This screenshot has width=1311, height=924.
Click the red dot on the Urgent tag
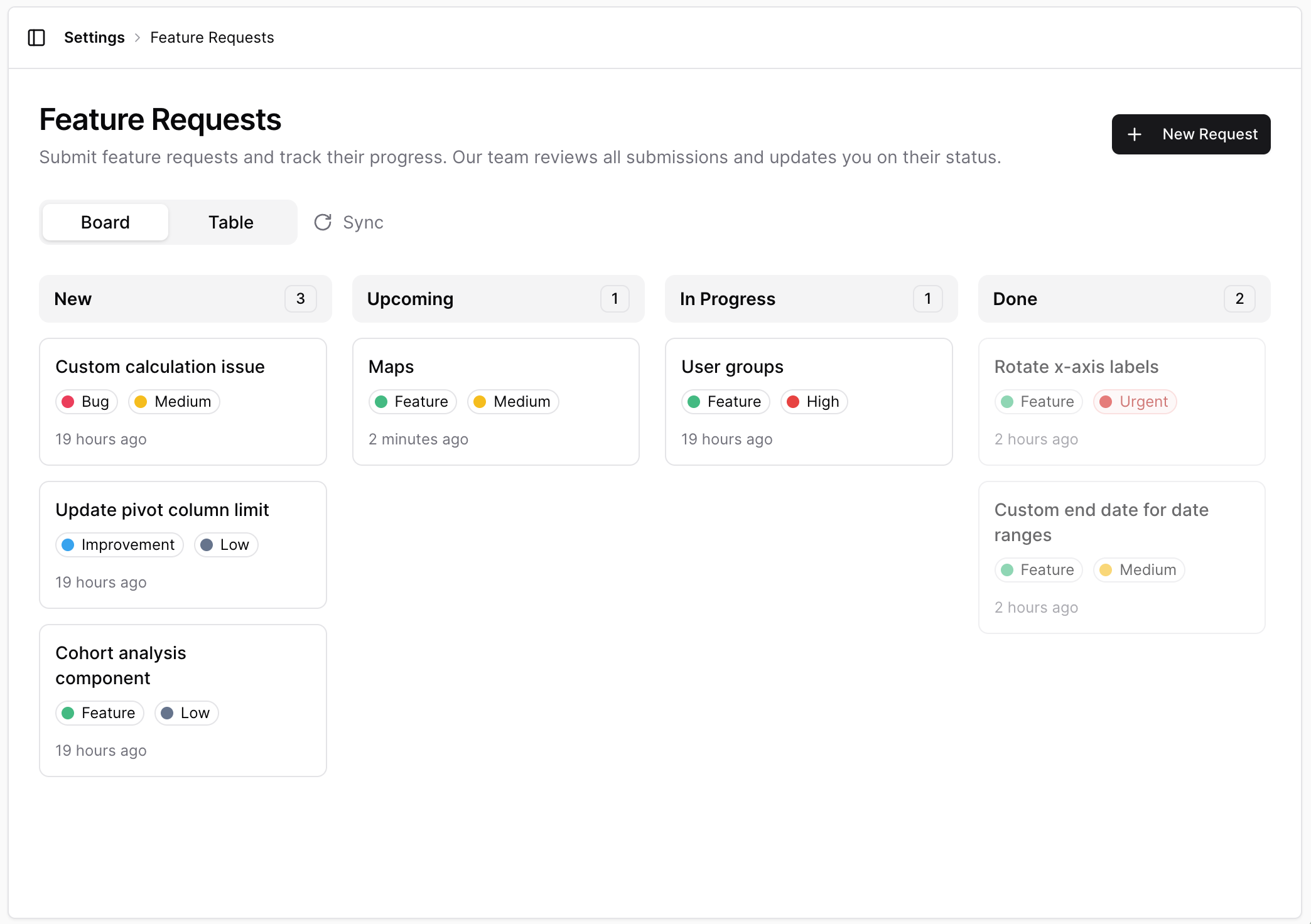pos(1106,402)
